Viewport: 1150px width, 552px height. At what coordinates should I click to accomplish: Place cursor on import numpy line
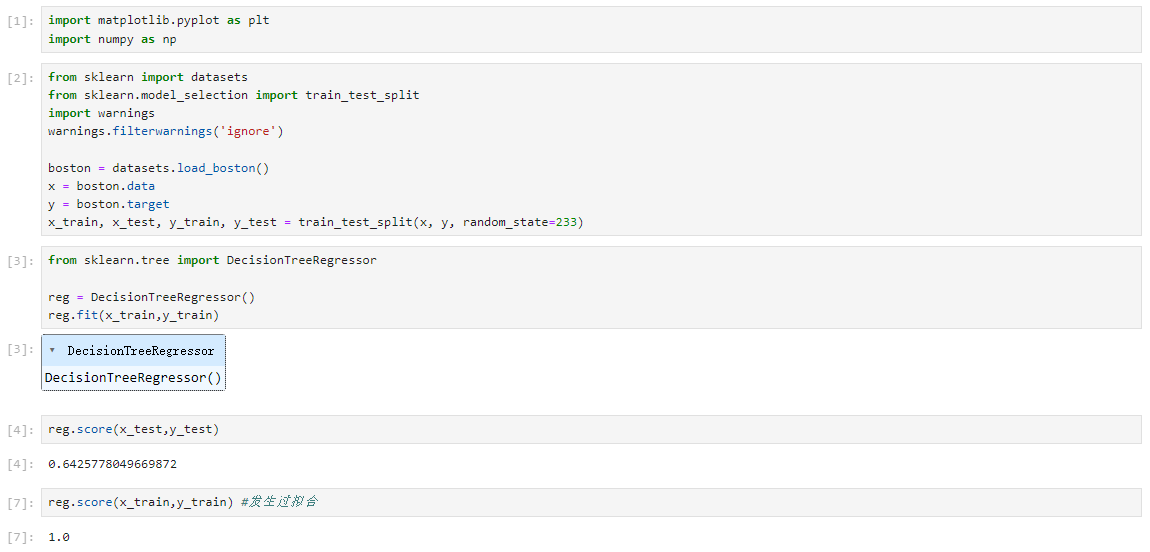click(112, 39)
